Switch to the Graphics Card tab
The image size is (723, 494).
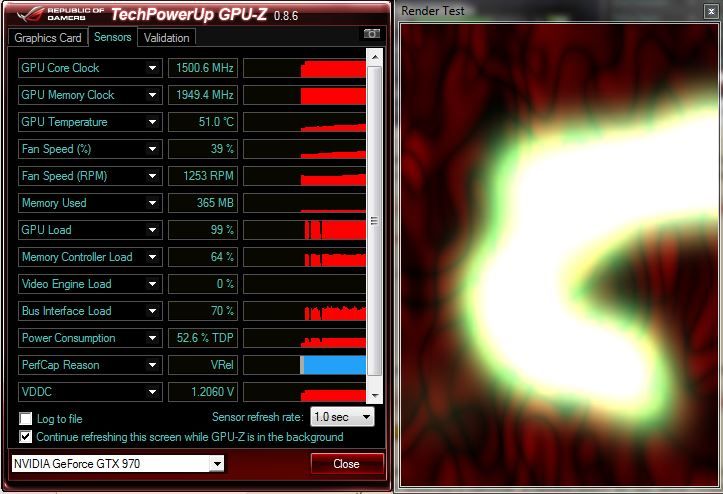pos(47,38)
